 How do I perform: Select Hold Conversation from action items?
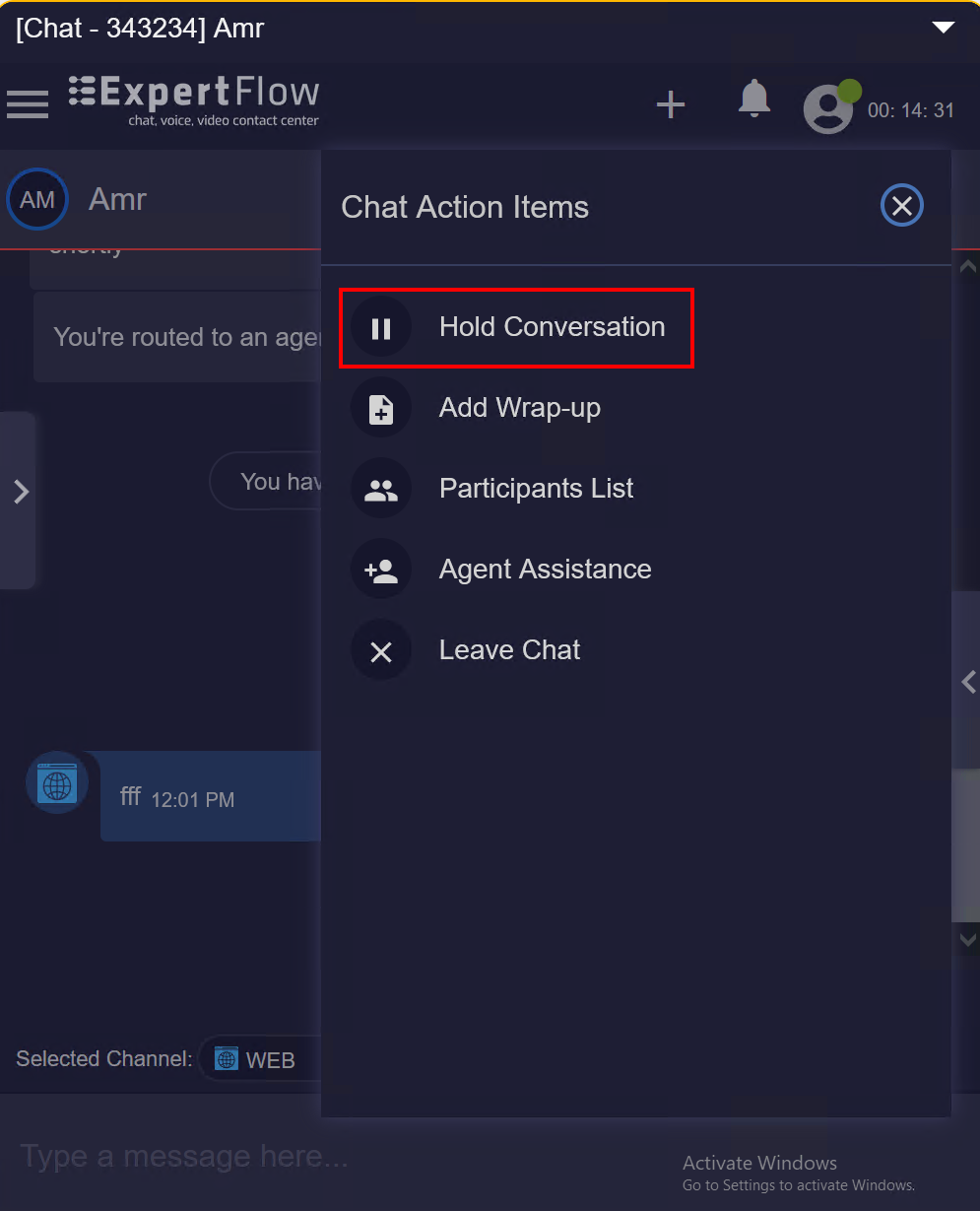tap(552, 327)
